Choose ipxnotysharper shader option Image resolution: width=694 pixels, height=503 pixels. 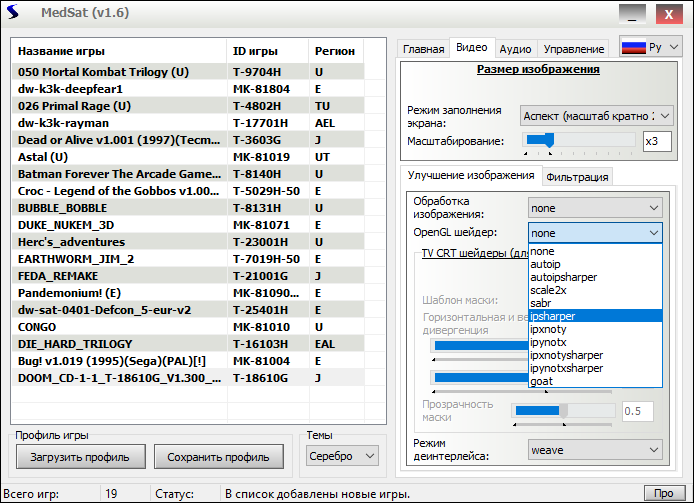[595, 355]
